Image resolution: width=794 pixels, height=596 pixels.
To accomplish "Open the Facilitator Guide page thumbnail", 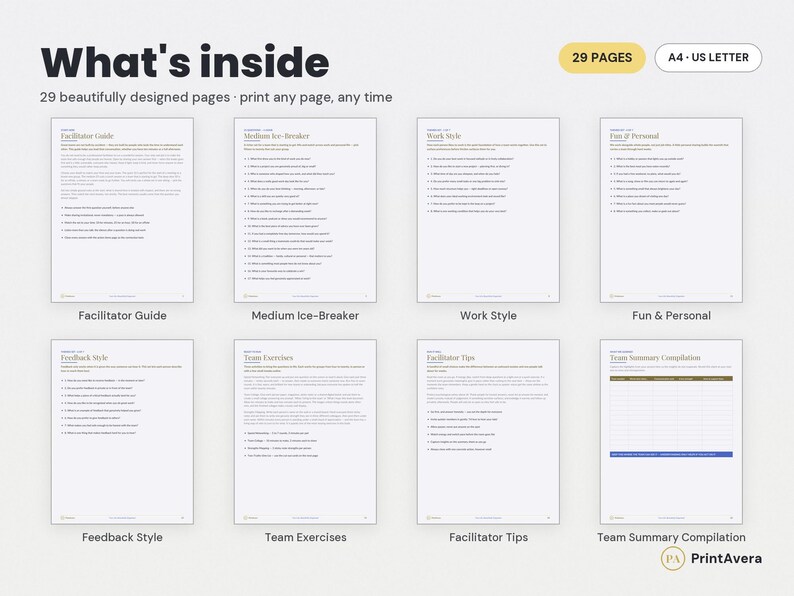I will click(x=122, y=210).
